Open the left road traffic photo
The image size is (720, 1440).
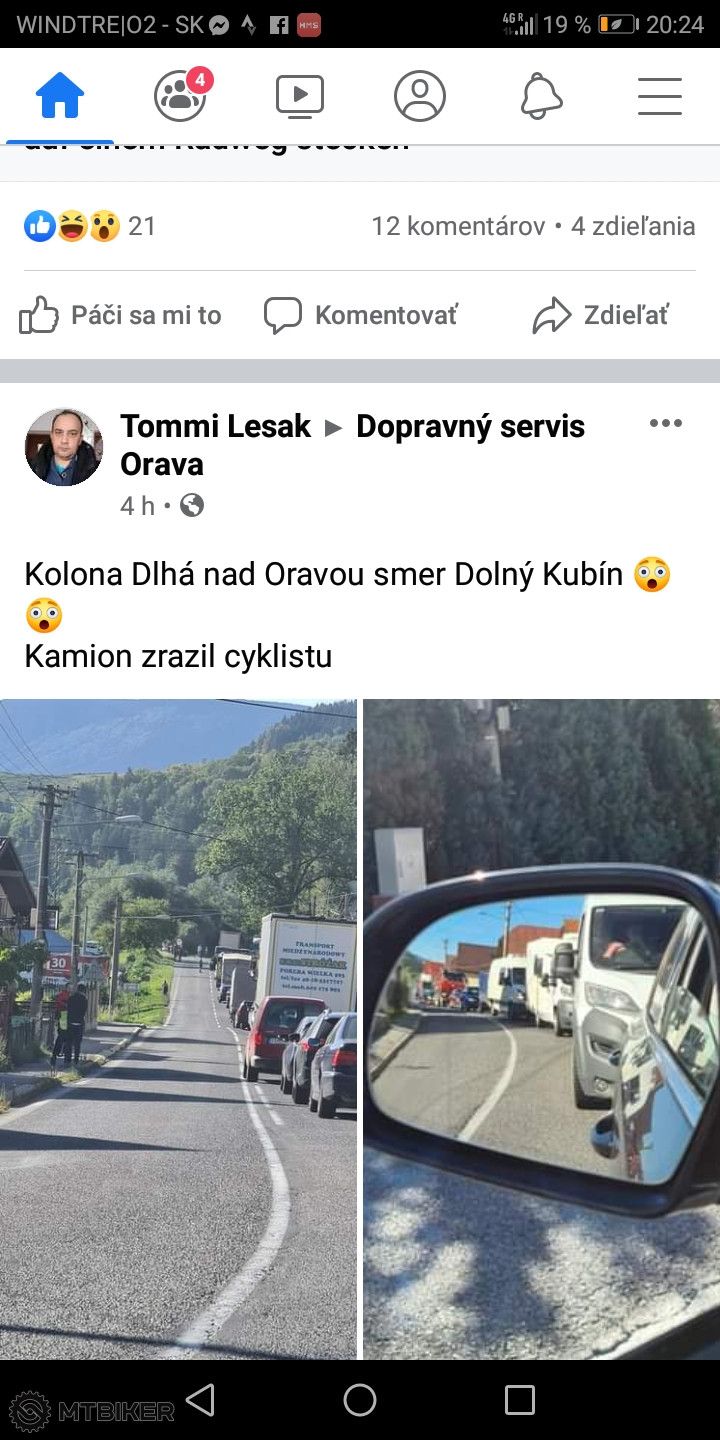tap(178, 1029)
